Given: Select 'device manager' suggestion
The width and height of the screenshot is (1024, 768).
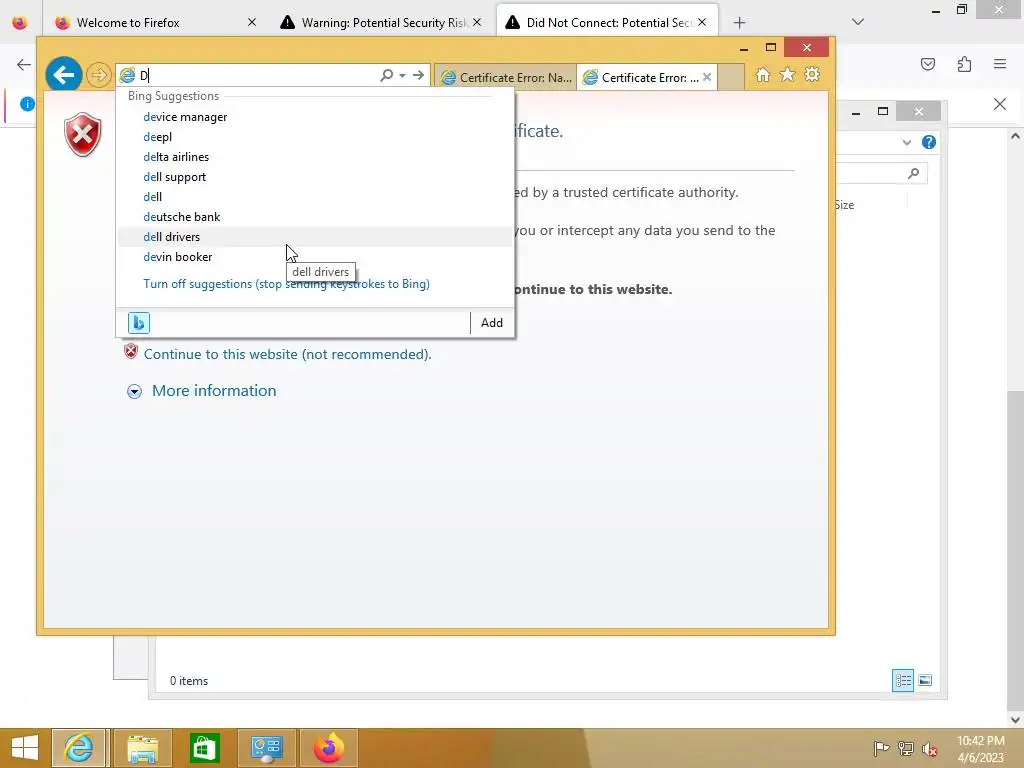Looking at the screenshot, I should 315,117.
